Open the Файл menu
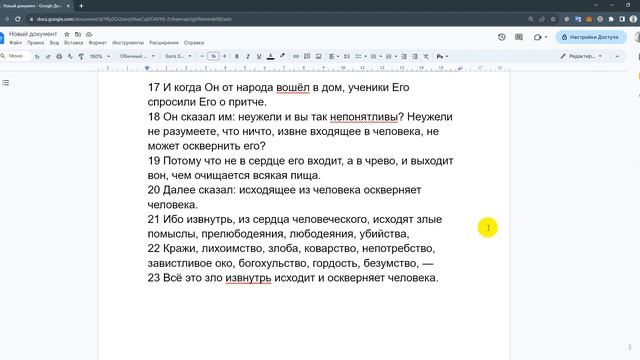The image size is (640, 360). [x=16, y=43]
